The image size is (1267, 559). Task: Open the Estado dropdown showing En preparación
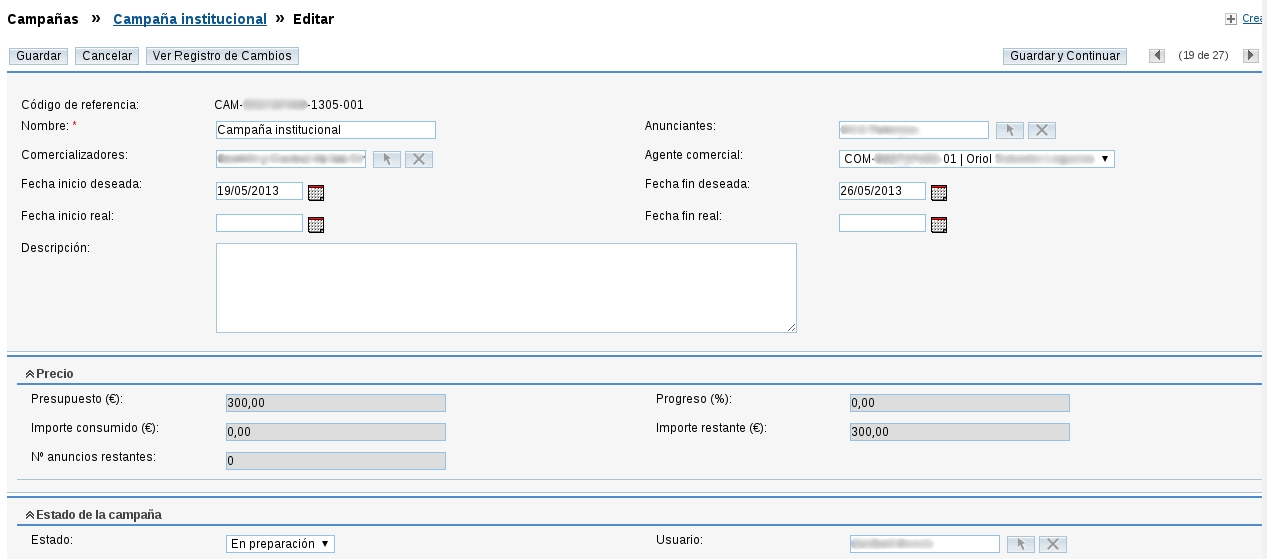tap(280, 544)
